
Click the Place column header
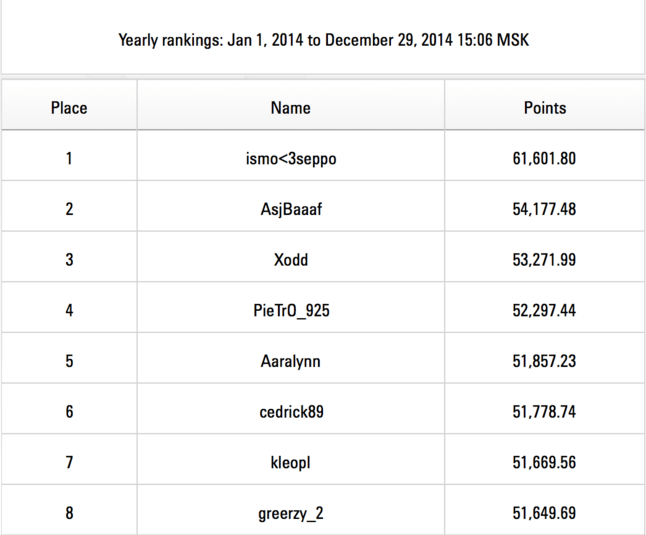click(69, 108)
